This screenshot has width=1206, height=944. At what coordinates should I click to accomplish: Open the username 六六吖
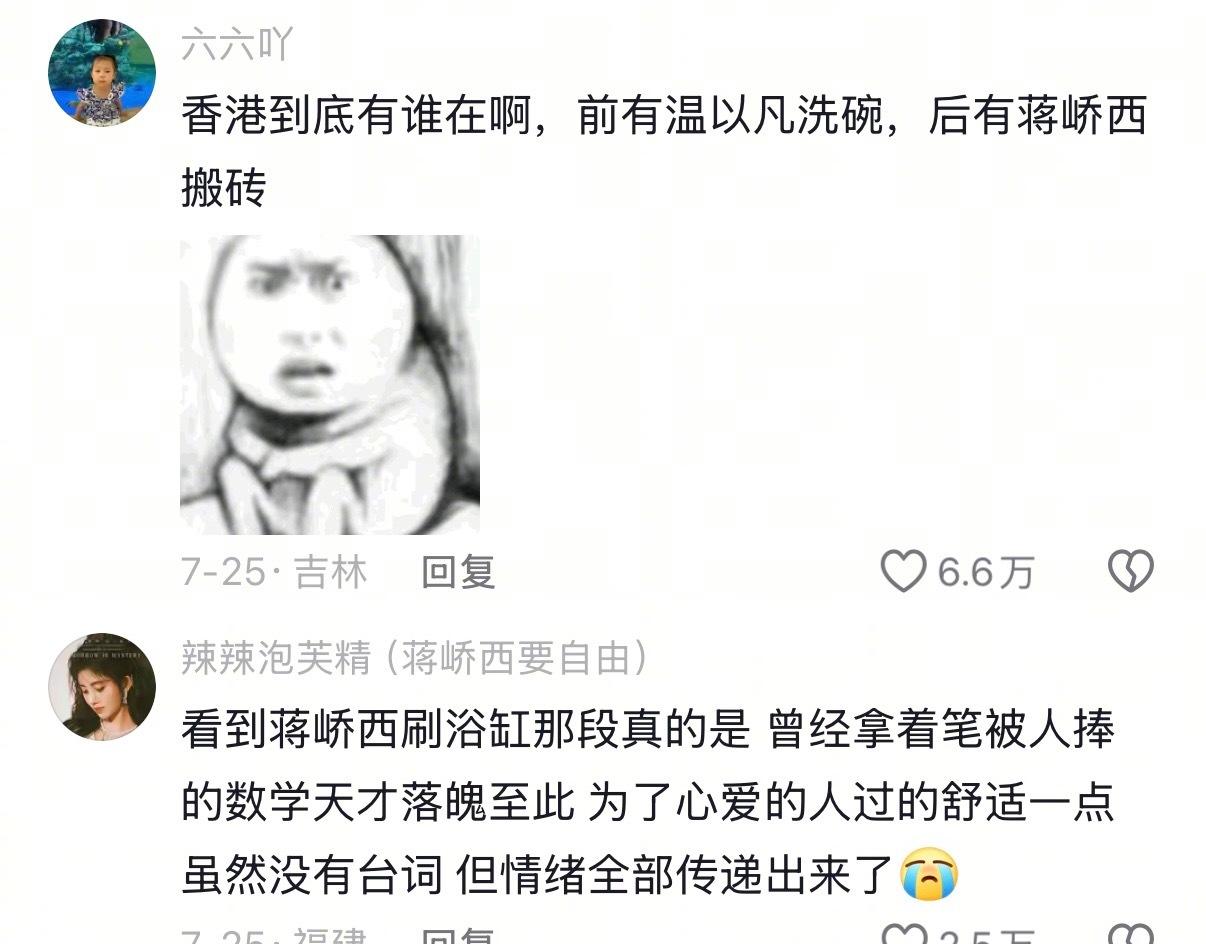click(237, 44)
